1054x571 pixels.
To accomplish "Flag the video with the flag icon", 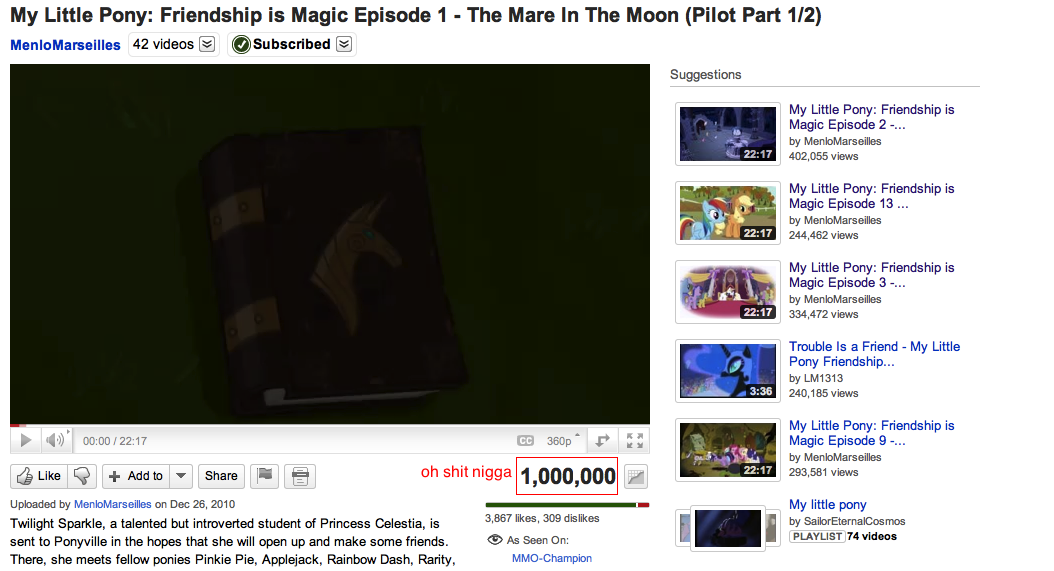I will (x=265, y=476).
